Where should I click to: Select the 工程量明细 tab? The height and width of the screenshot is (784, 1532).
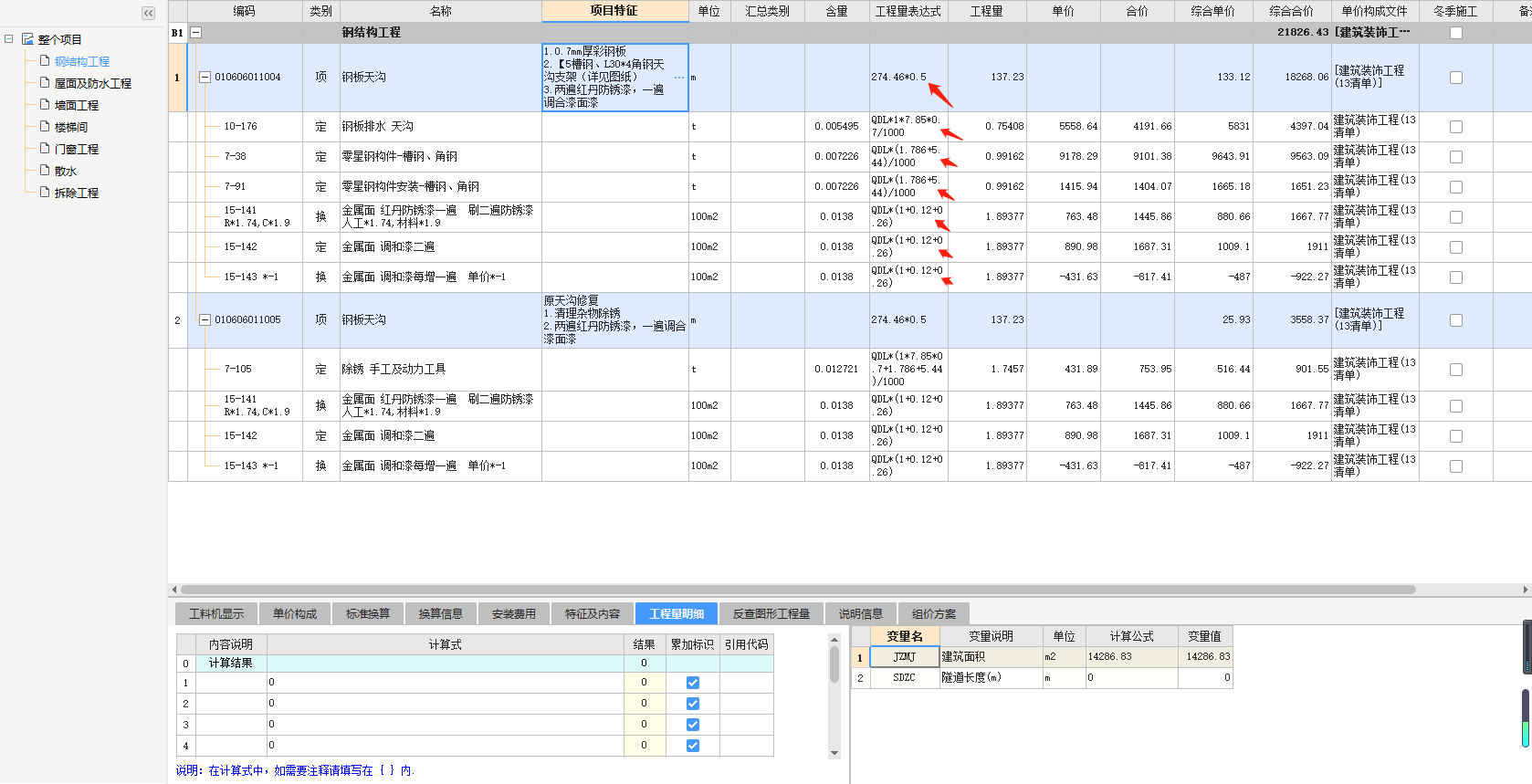coord(677,613)
